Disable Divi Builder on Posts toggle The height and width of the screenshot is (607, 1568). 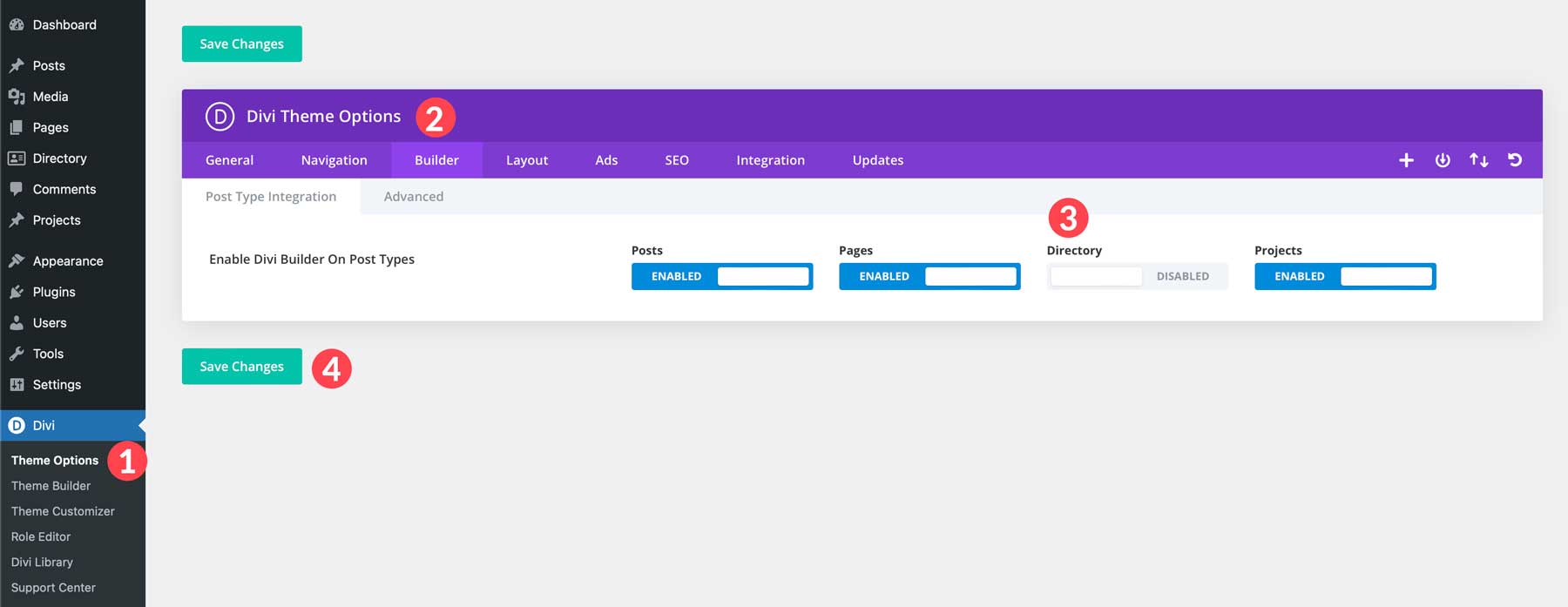point(721,276)
